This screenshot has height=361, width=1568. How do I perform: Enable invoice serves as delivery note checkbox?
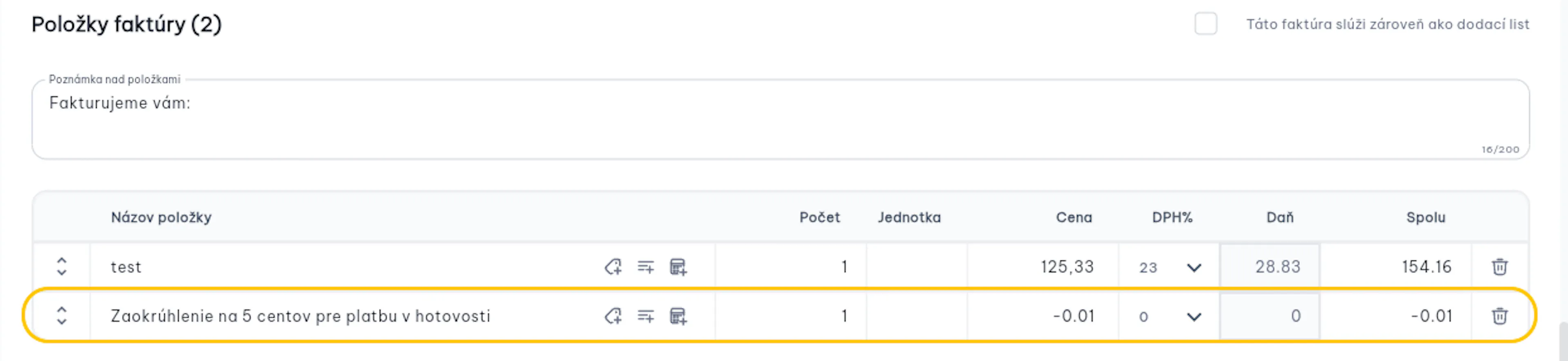[1205, 24]
